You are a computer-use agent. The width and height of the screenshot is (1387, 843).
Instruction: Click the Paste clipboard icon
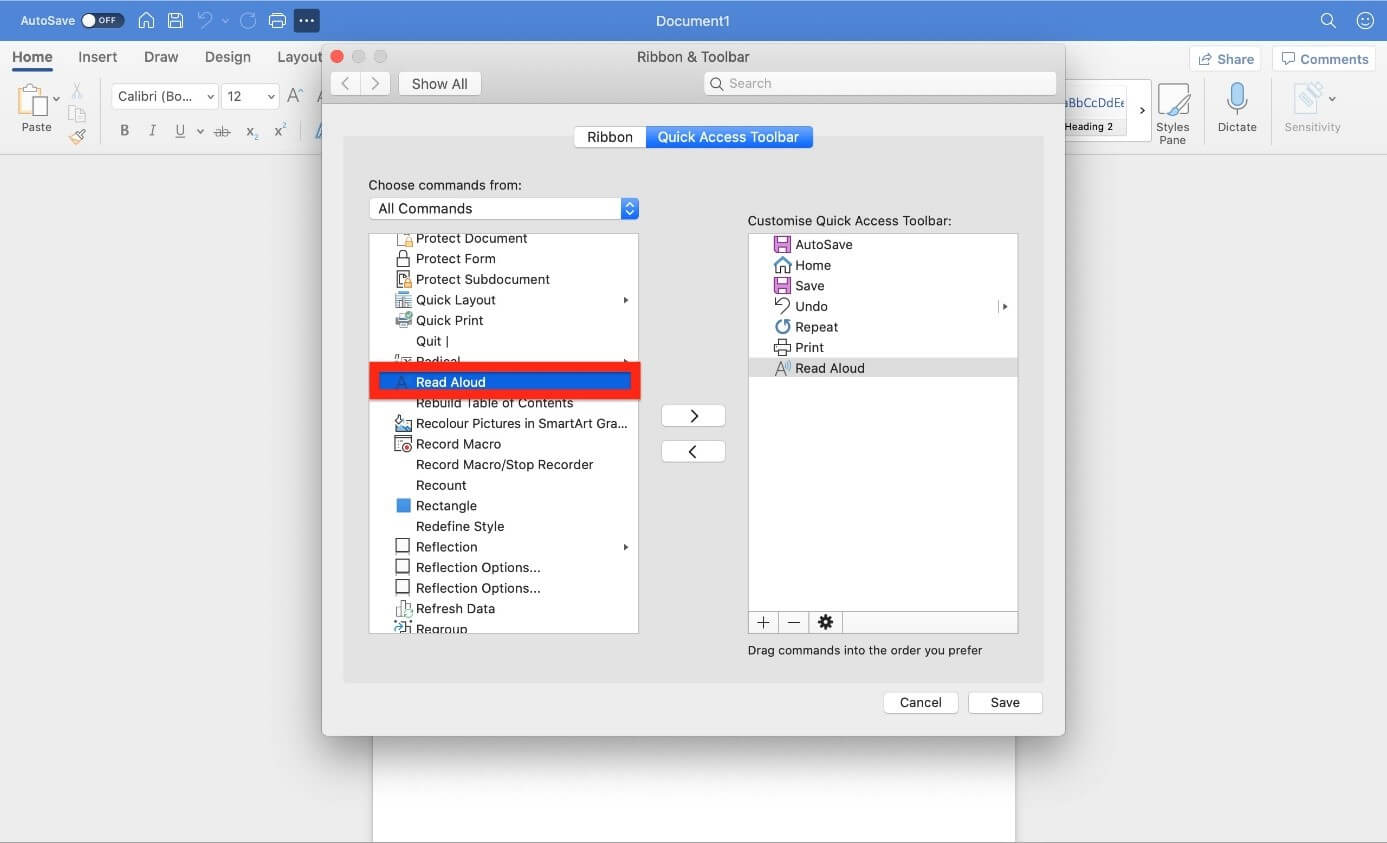(x=34, y=100)
